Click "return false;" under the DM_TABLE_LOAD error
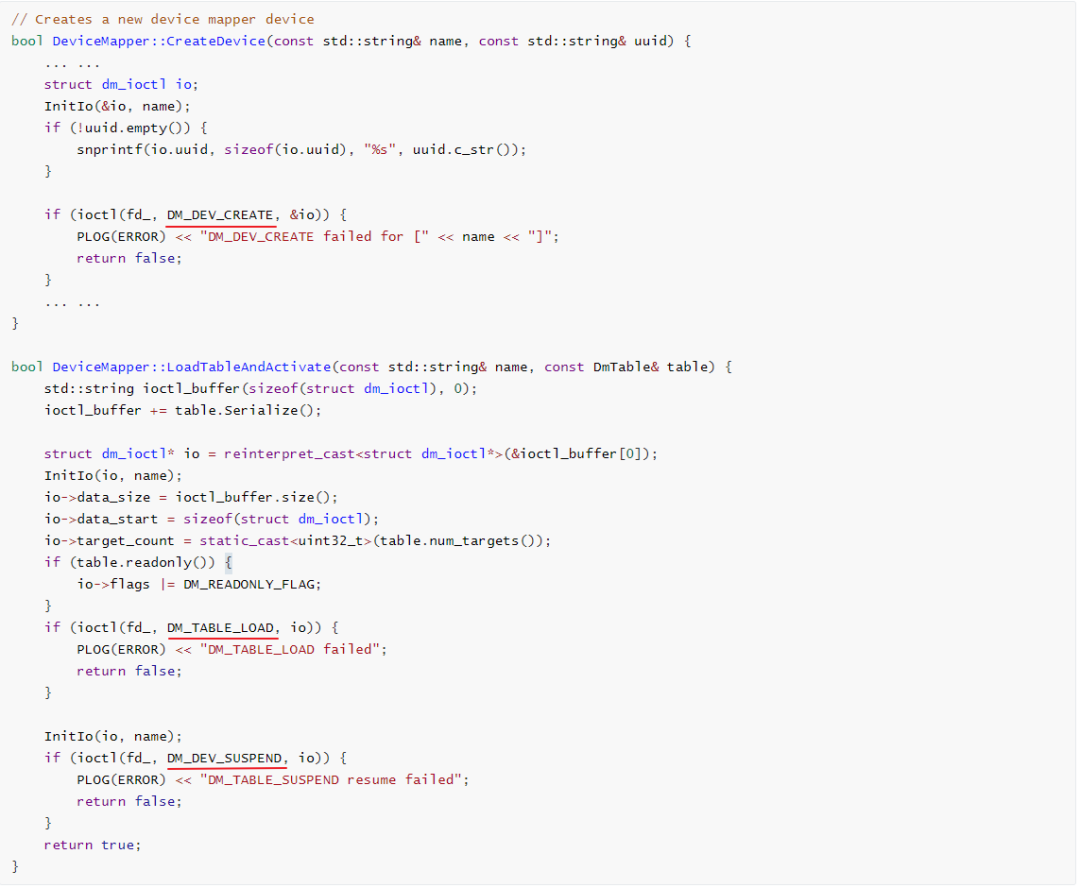Viewport: 1080px width, 888px height. coord(129,671)
